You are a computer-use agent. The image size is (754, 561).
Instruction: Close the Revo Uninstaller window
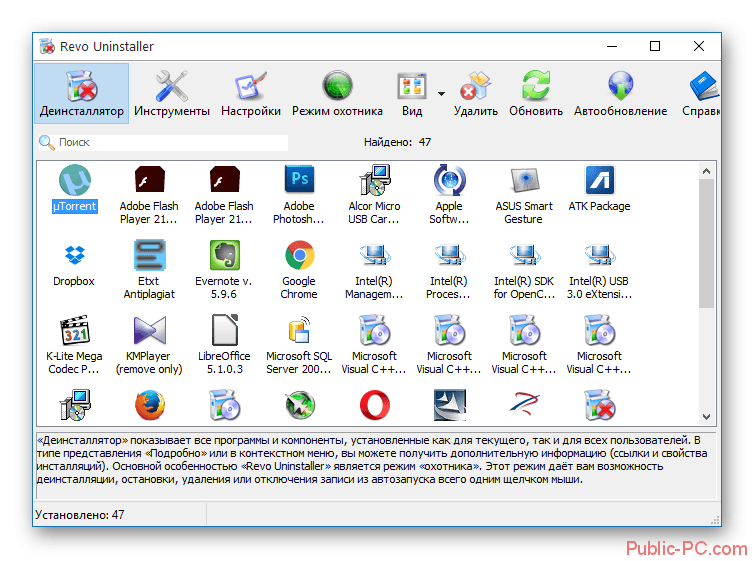tap(699, 46)
